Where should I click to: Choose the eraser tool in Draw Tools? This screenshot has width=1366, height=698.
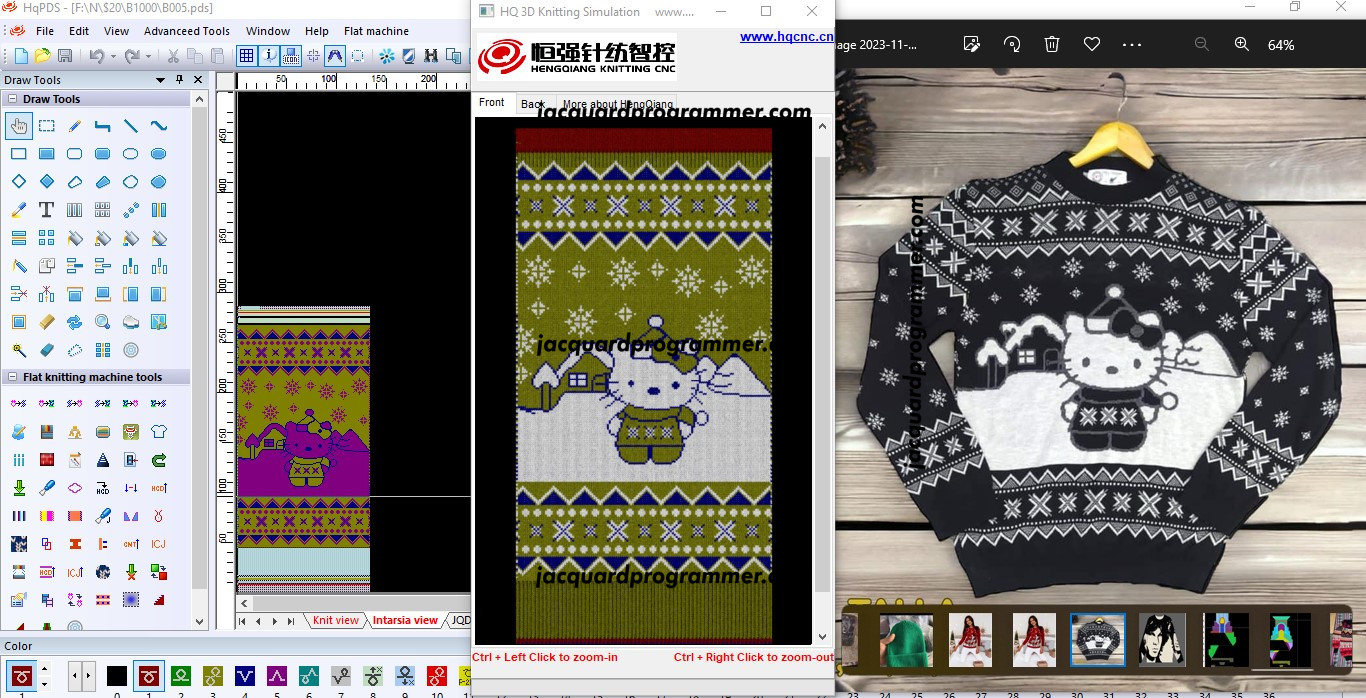(x=46, y=350)
